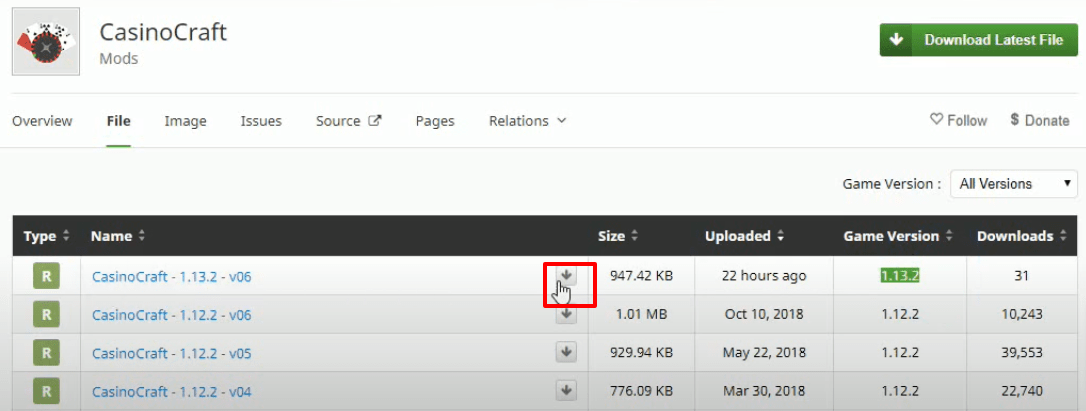Open the Source external link tab
Image resolution: width=1086 pixels, height=411 pixels.
coord(348,121)
